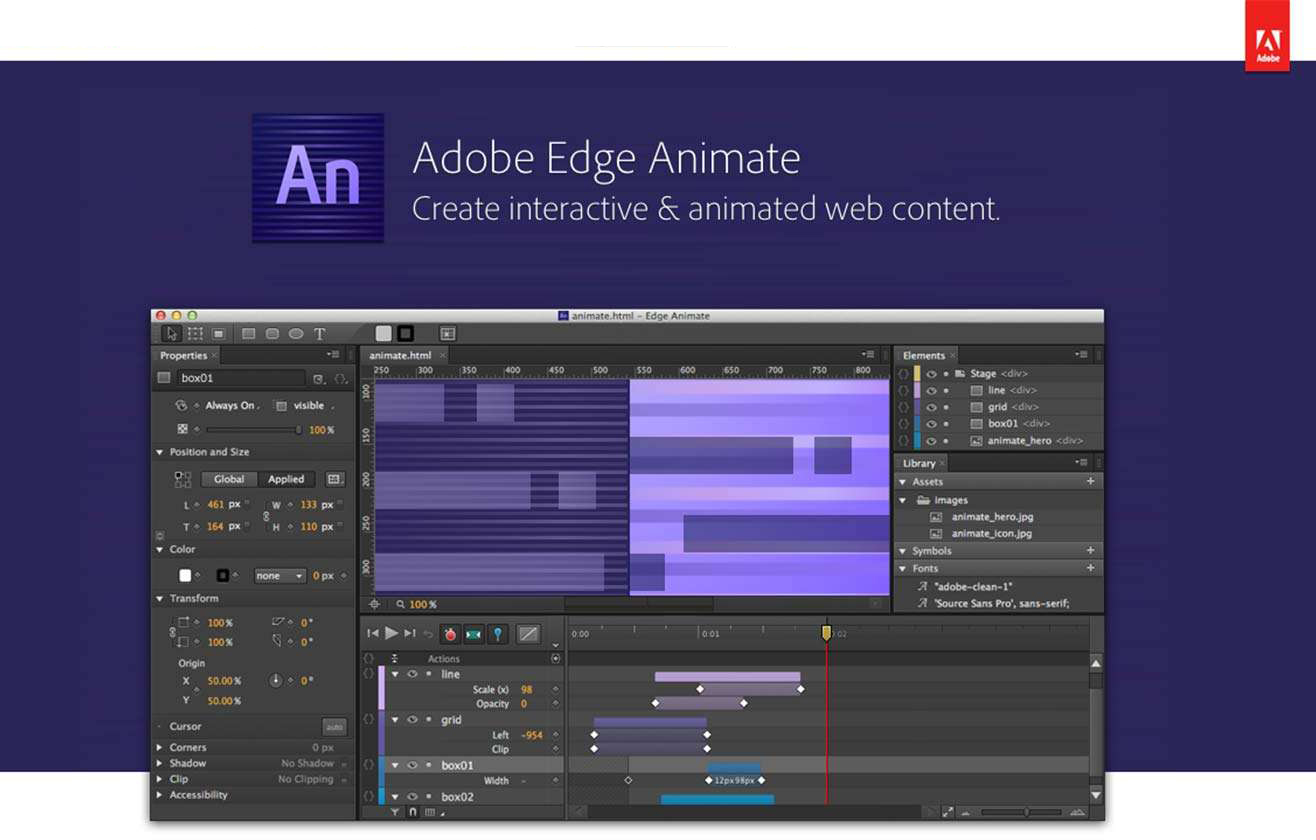Open the Elements panel options menu
This screenshot has width=1316, height=840.
point(1081,355)
